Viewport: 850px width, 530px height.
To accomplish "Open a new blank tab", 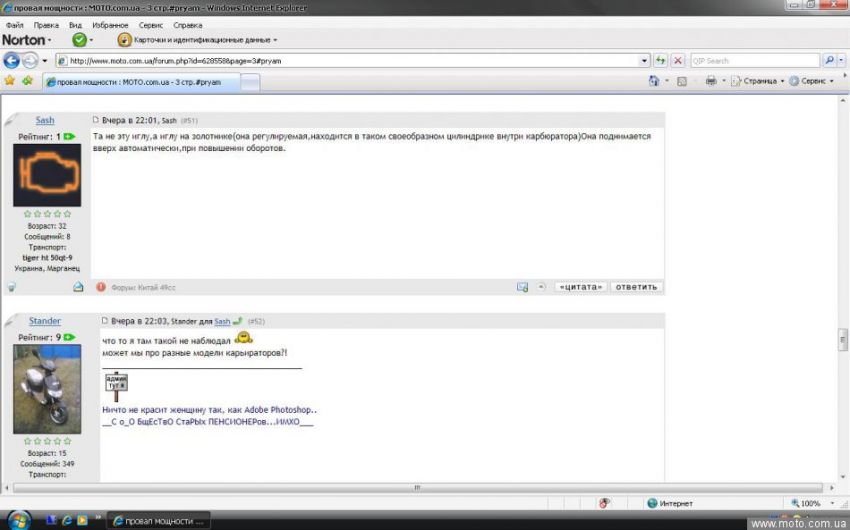I will (249, 82).
